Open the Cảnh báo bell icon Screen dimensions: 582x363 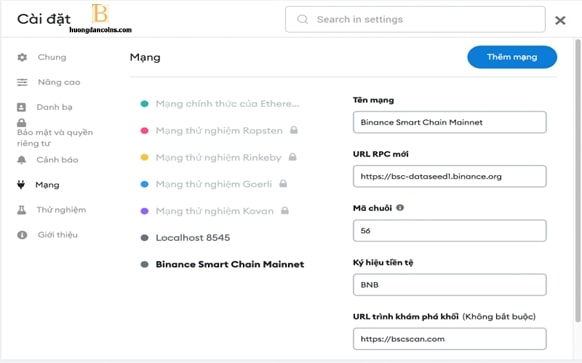click(22, 160)
